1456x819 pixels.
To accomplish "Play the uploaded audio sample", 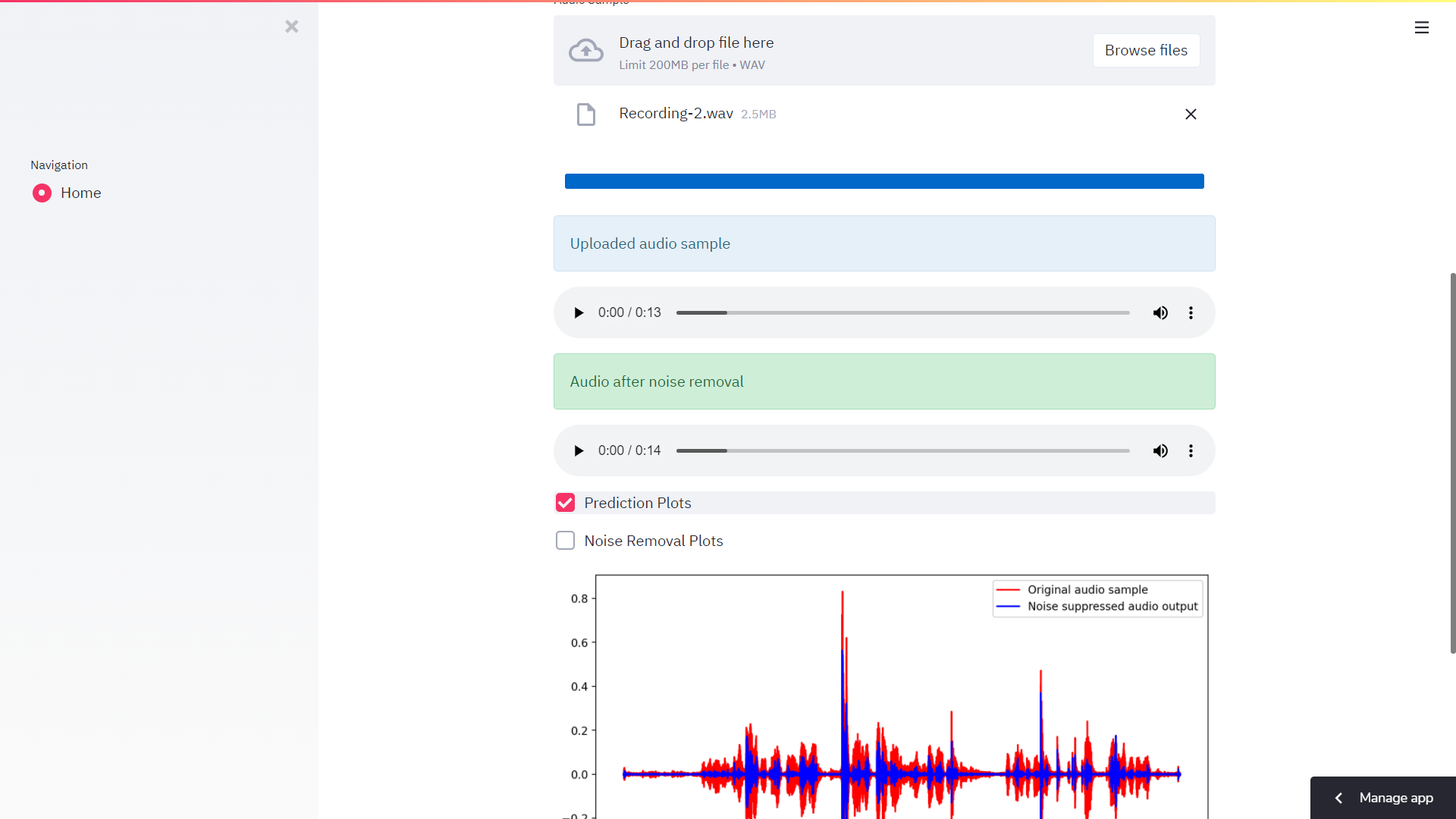I will point(579,312).
